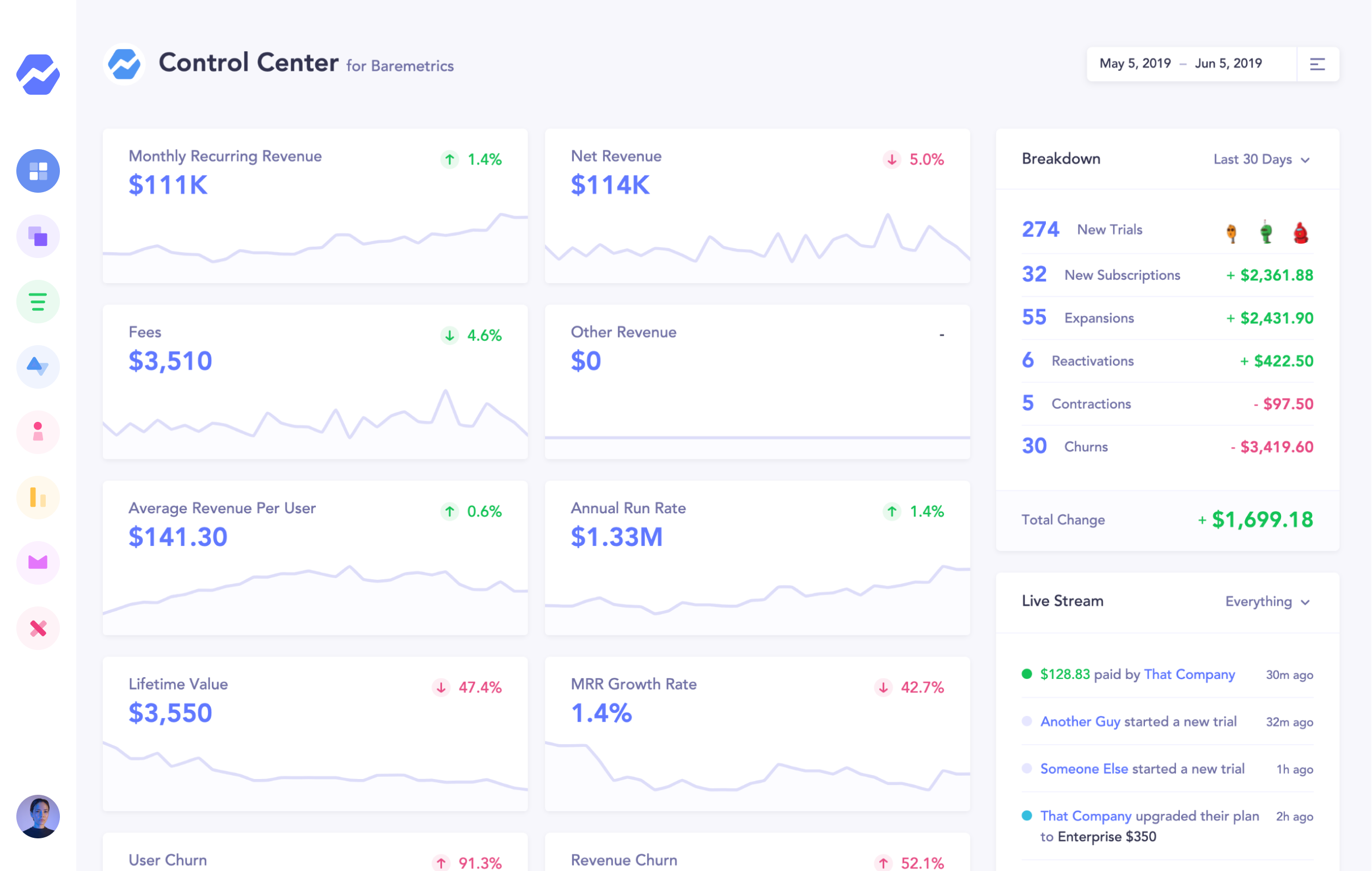Open the purple email icon in sidebar
This screenshot has width=1372, height=871.
pos(38,563)
